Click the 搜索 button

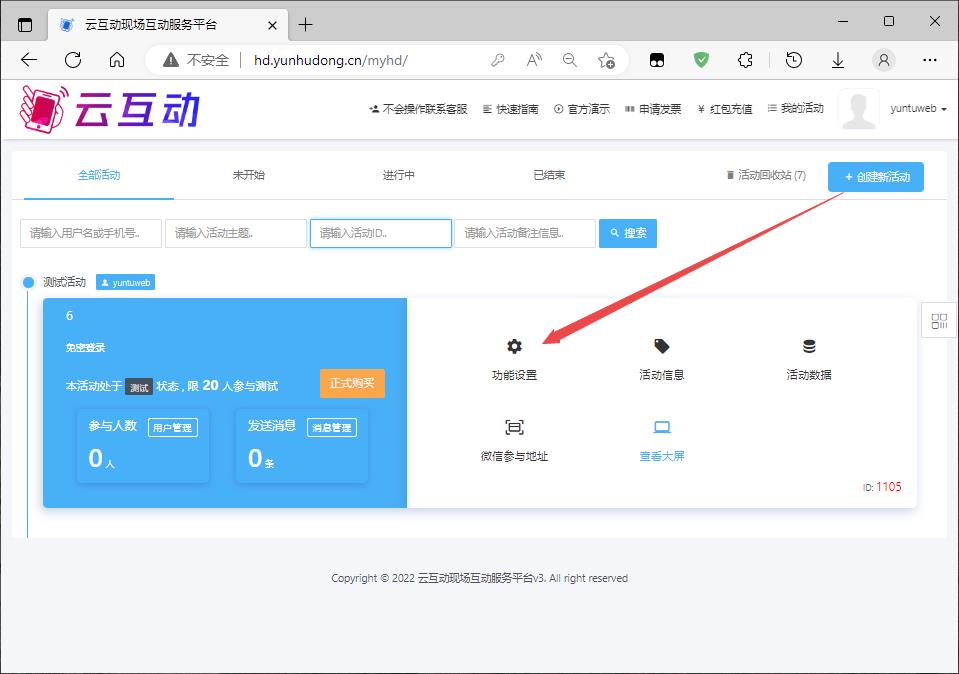click(628, 233)
